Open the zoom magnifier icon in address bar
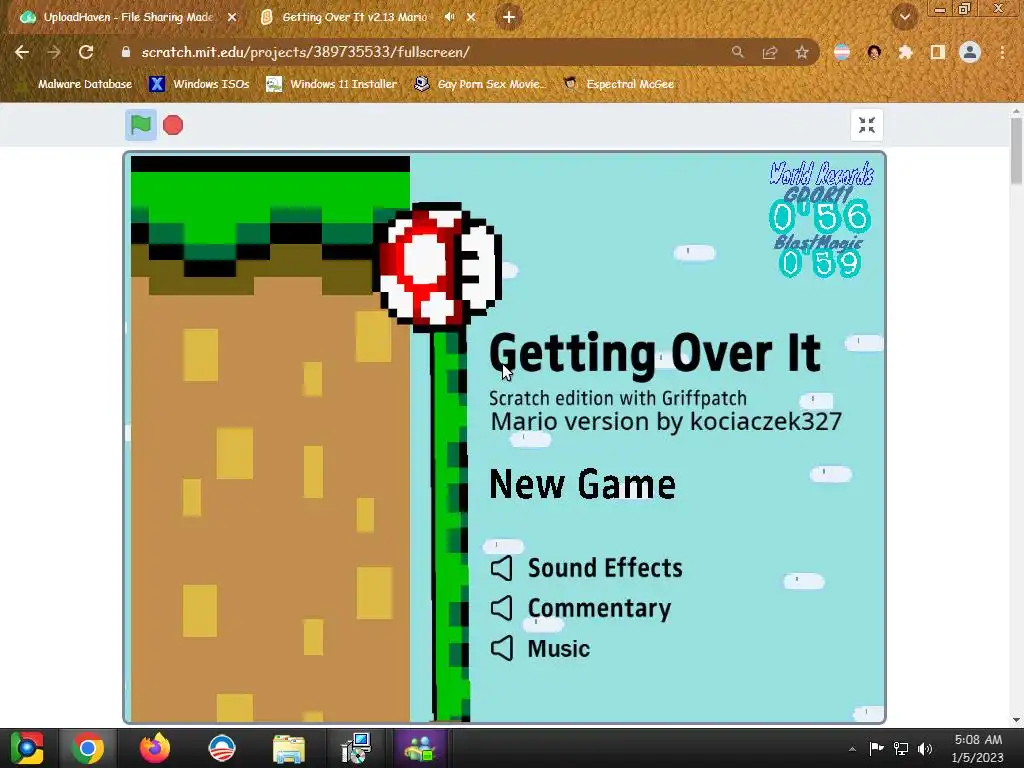The width and height of the screenshot is (1024, 768). coord(737,52)
